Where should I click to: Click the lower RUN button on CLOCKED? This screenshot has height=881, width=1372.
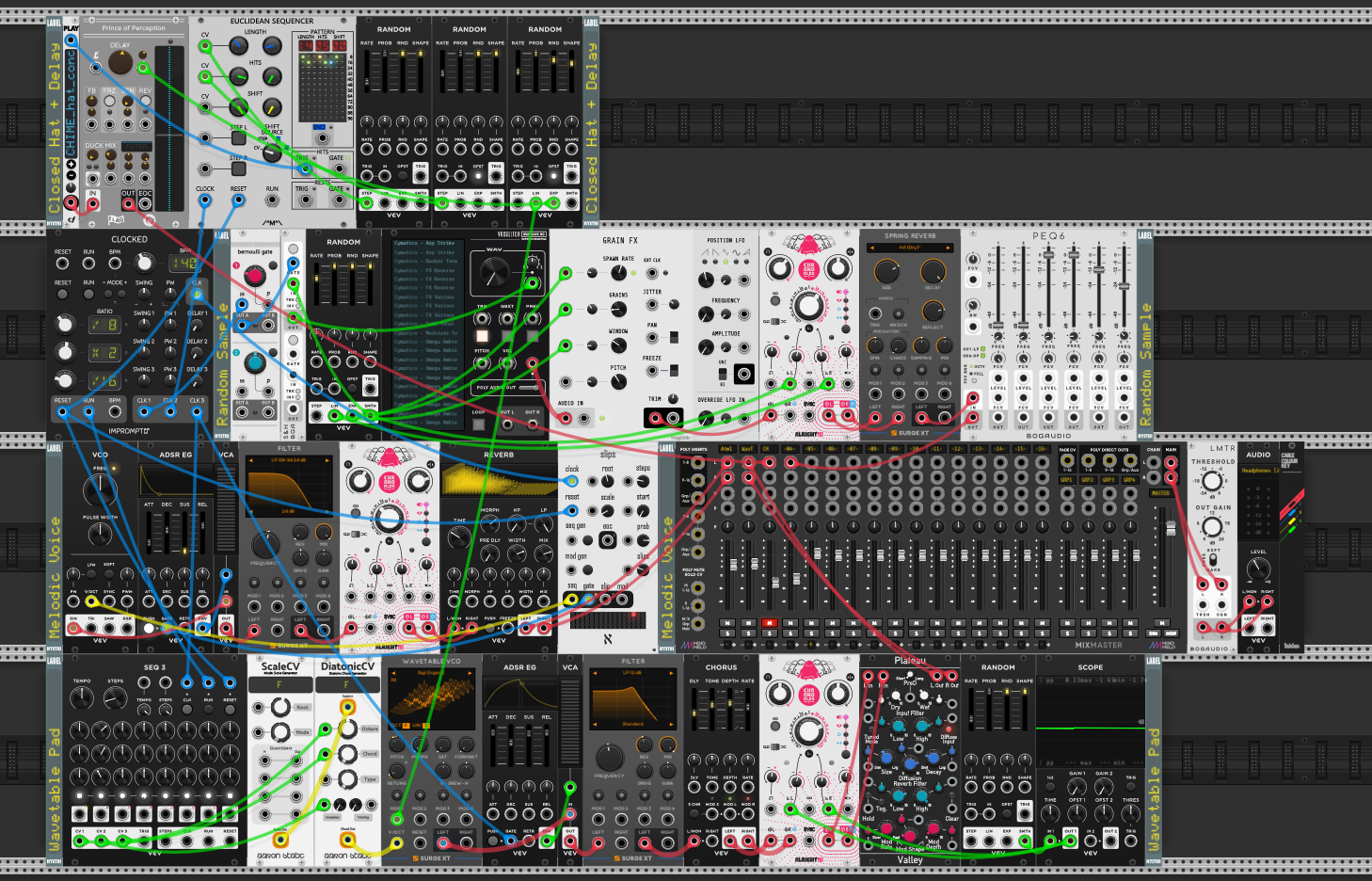pos(88,294)
